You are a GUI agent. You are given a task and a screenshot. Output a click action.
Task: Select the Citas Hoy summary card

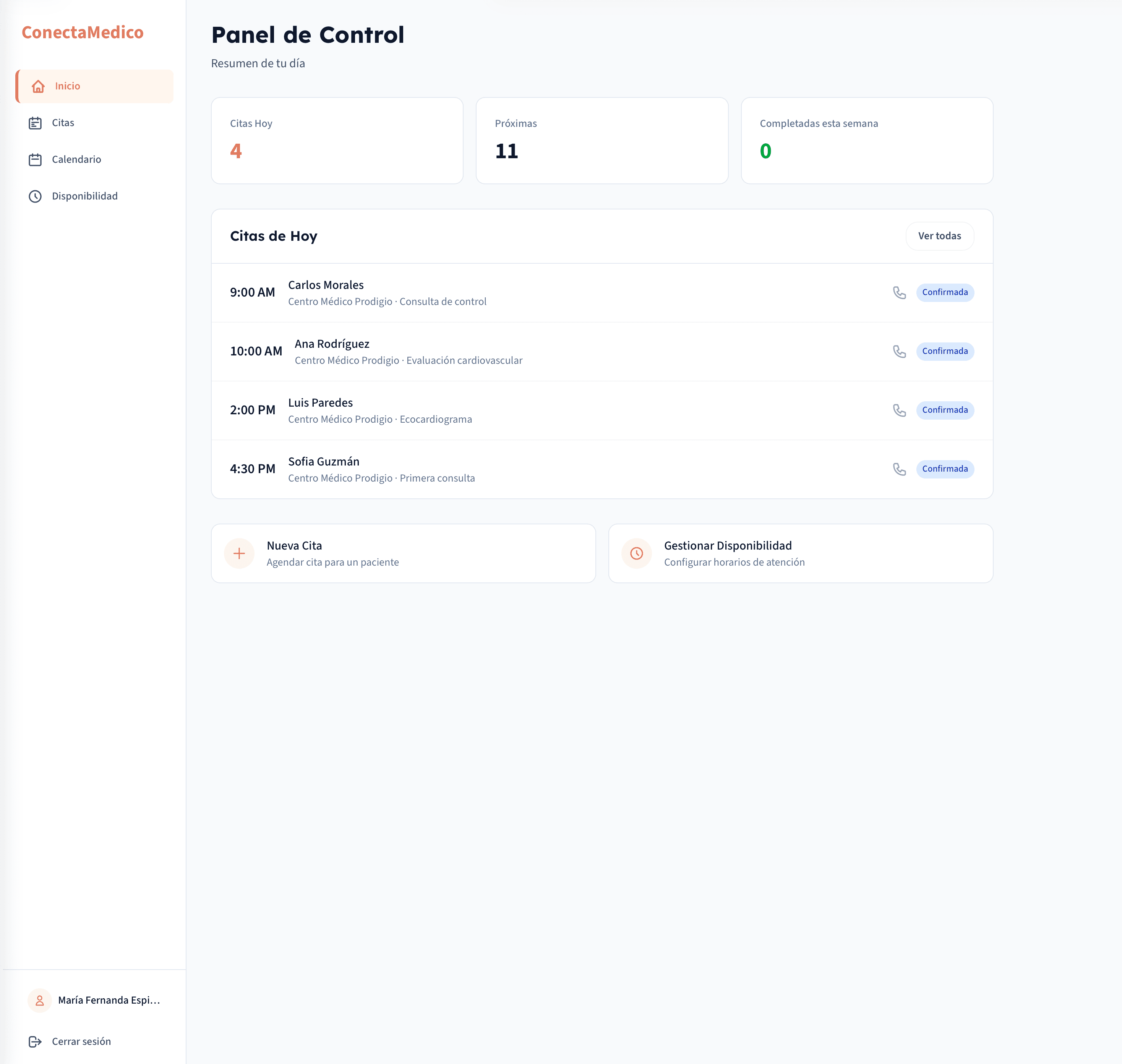point(337,141)
